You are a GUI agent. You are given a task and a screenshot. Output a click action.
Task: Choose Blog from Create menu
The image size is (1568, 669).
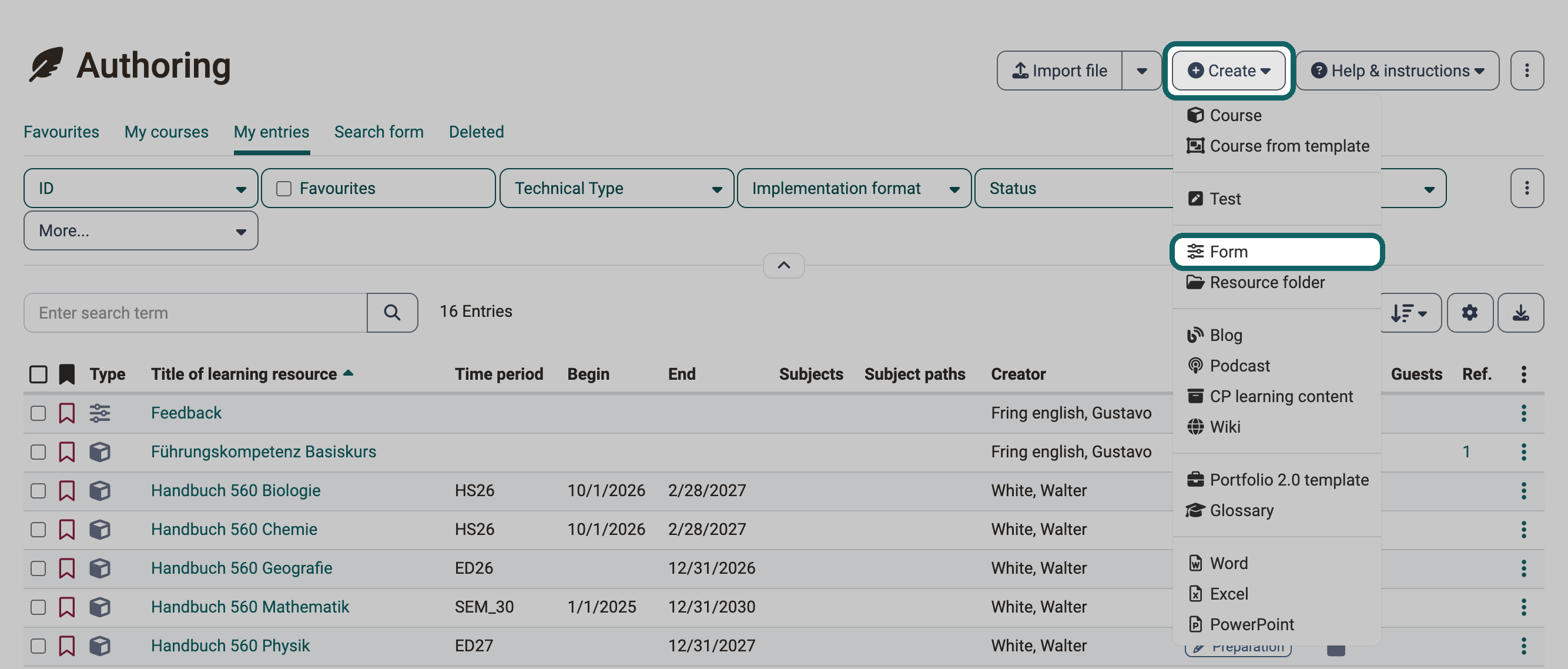click(1276, 335)
